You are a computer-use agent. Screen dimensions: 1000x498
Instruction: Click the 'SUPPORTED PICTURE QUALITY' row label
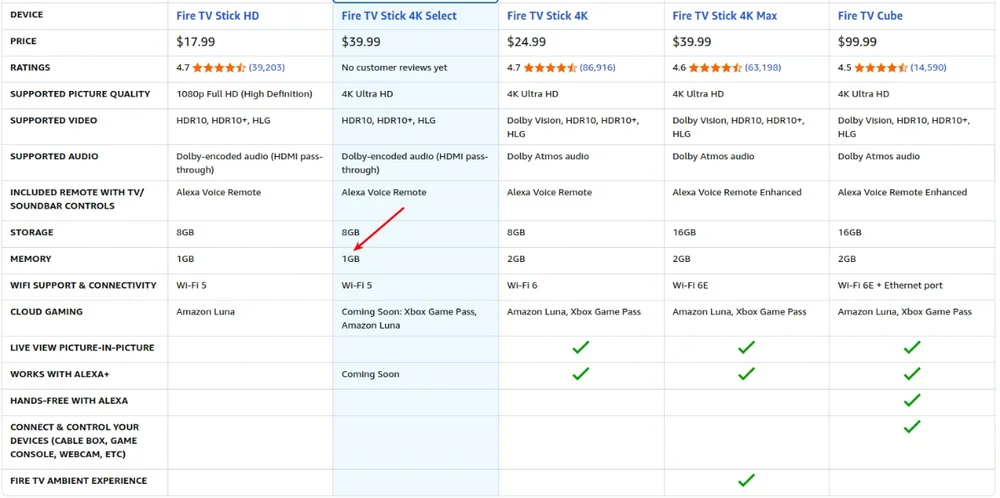[x=80, y=94]
